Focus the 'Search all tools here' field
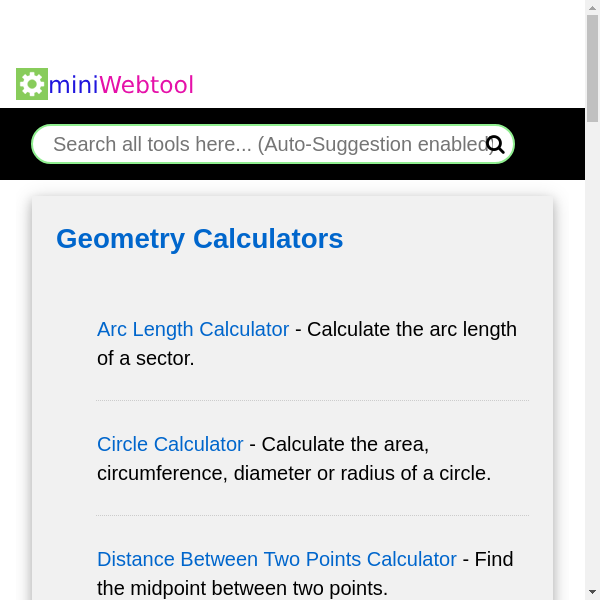 (x=260, y=144)
